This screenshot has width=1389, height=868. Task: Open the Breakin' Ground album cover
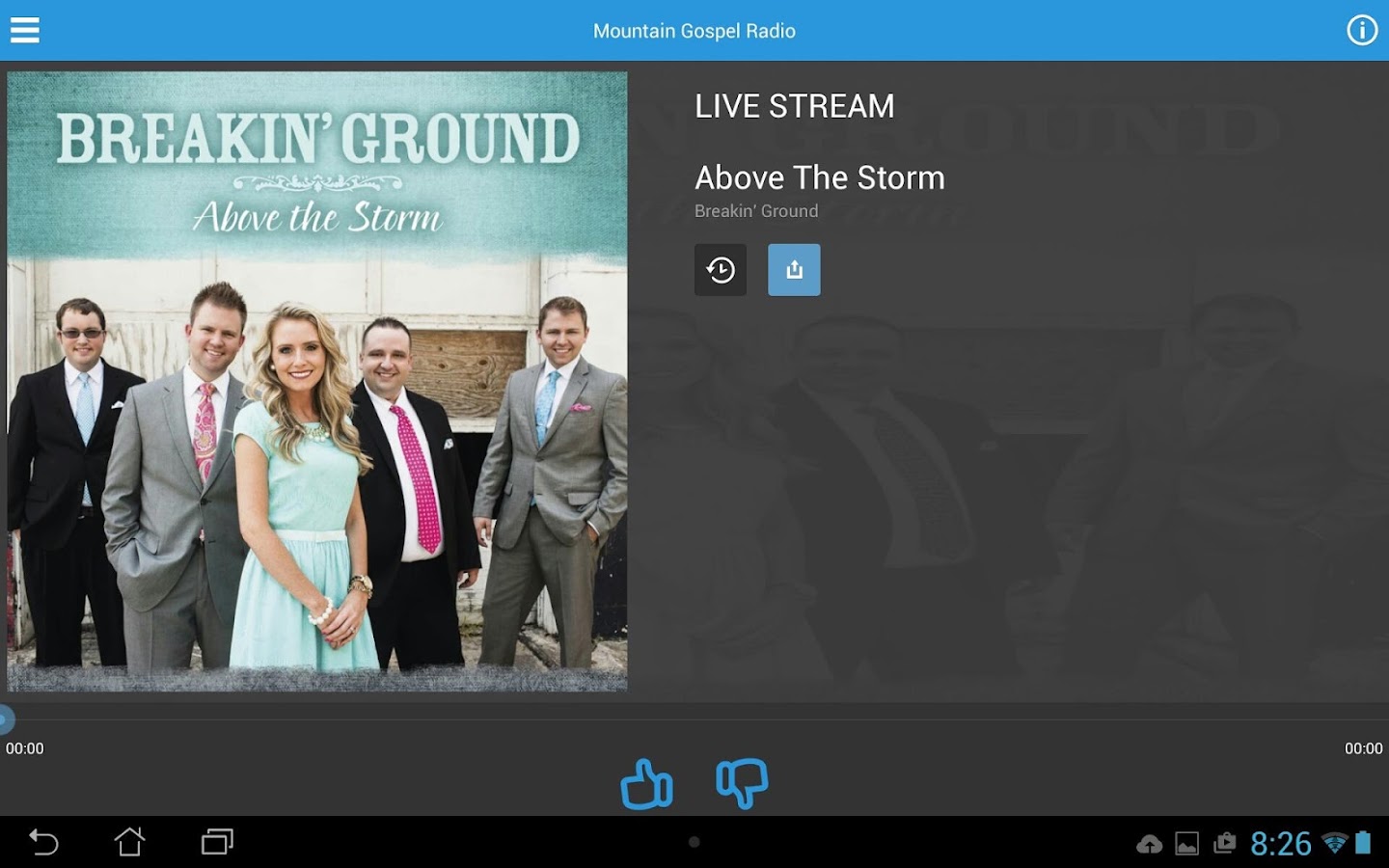click(317, 382)
